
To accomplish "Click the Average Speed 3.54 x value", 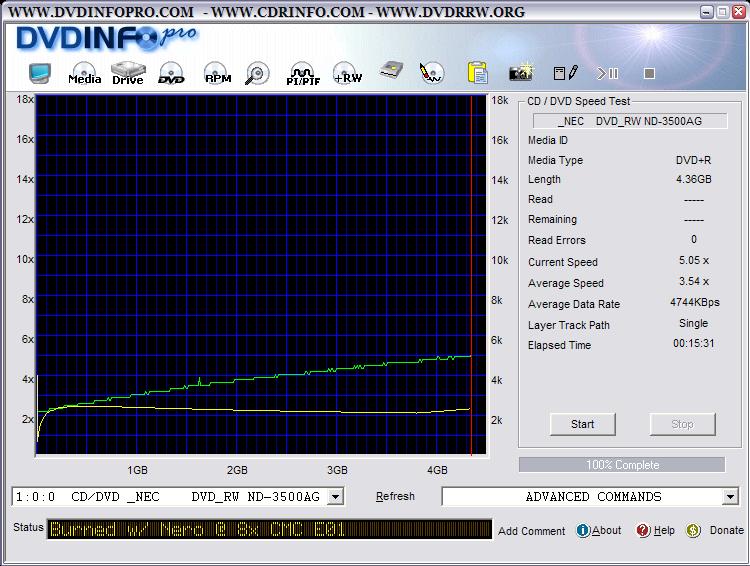I will pyautogui.click(x=694, y=281).
